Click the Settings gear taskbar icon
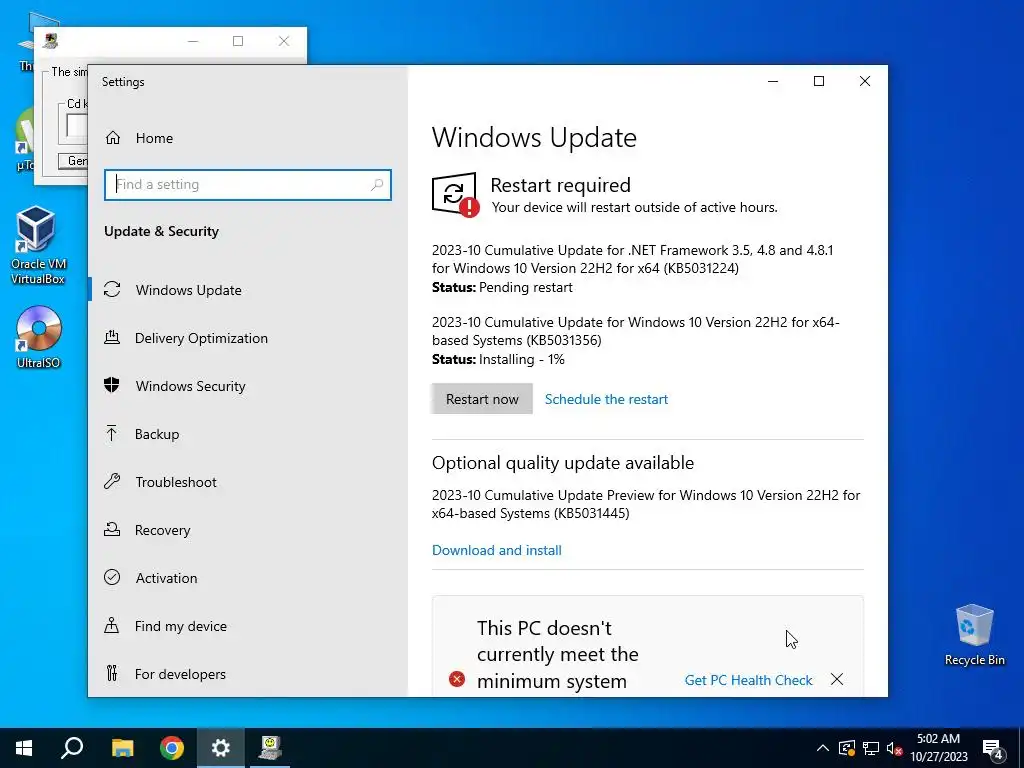The height and width of the screenshot is (768, 1024). (221, 748)
